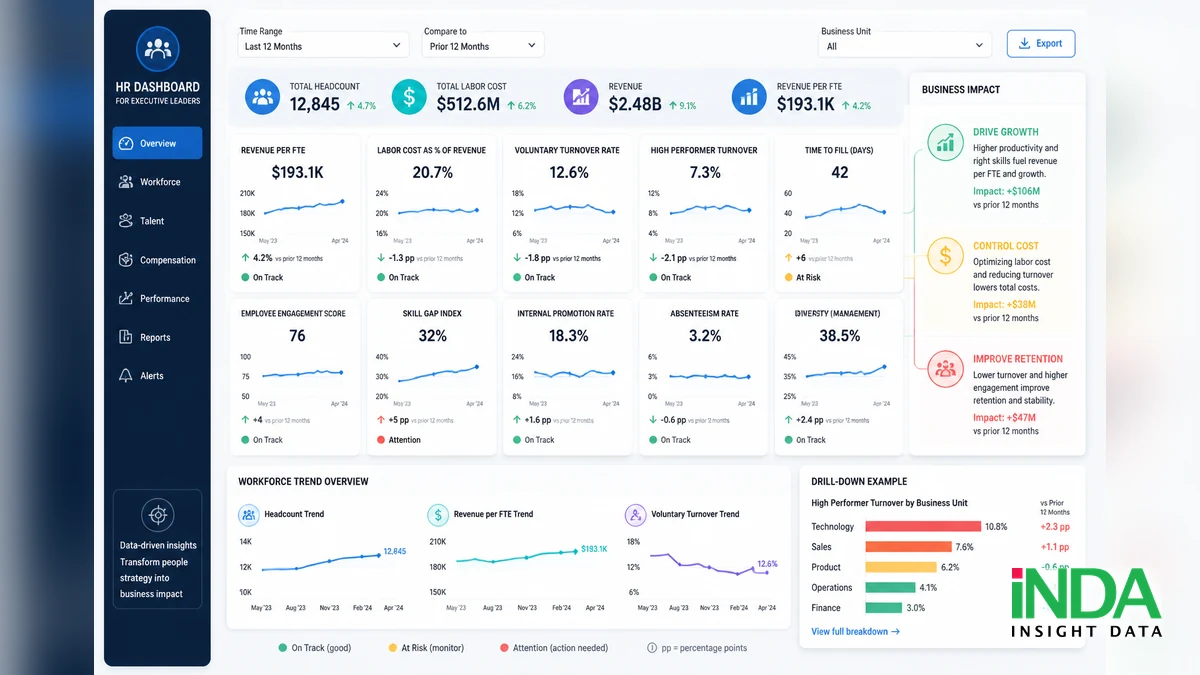Click the Revenue value $2.48B
The image size is (1200, 675).
635,104
